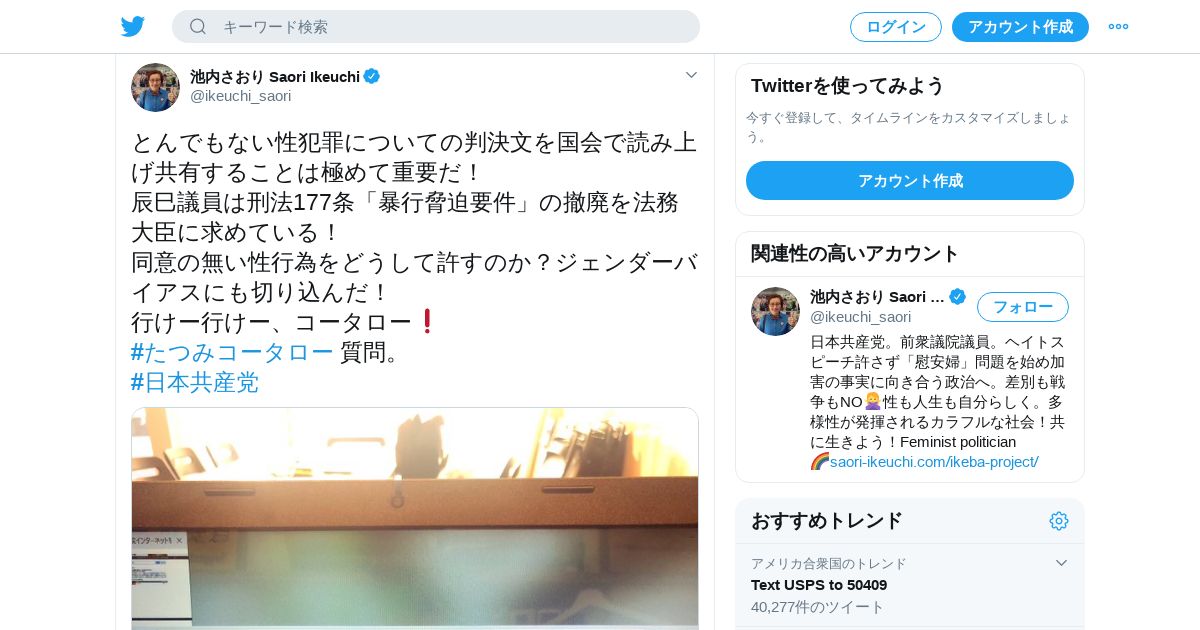Click the Twitter bird logo
This screenshot has width=1200, height=630.
point(133,27)
